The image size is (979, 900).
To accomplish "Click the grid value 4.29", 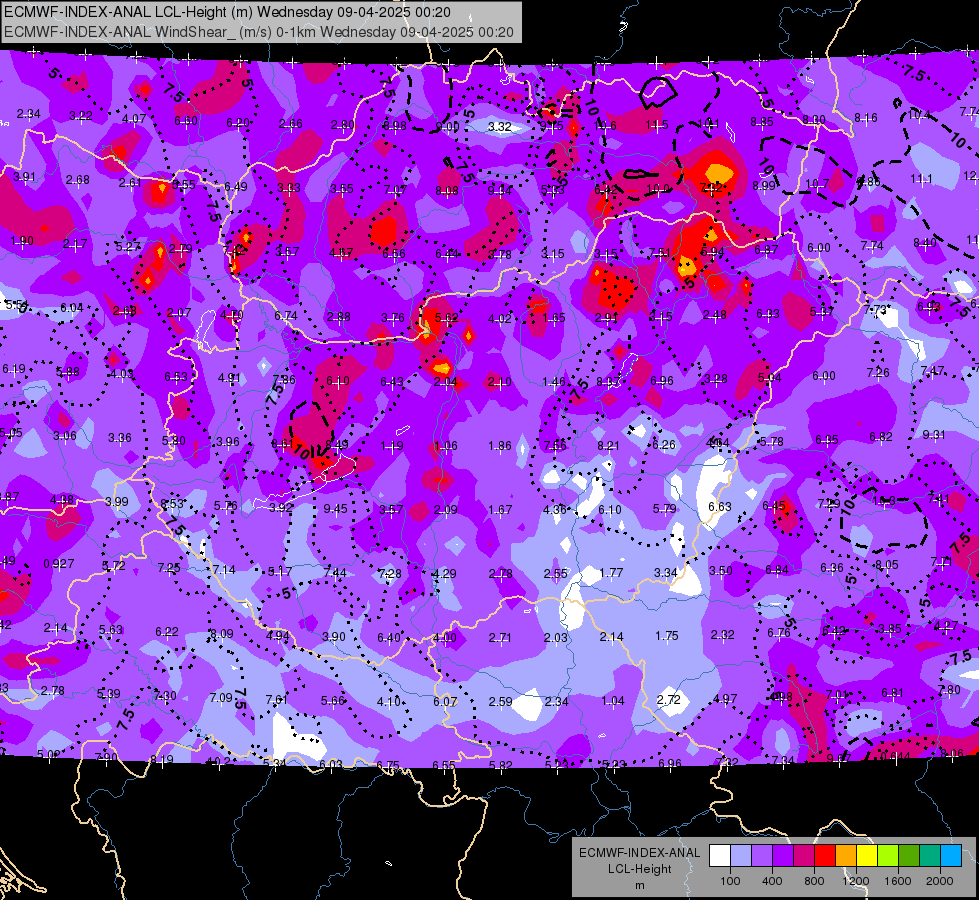I will click(x=445, y=573).
